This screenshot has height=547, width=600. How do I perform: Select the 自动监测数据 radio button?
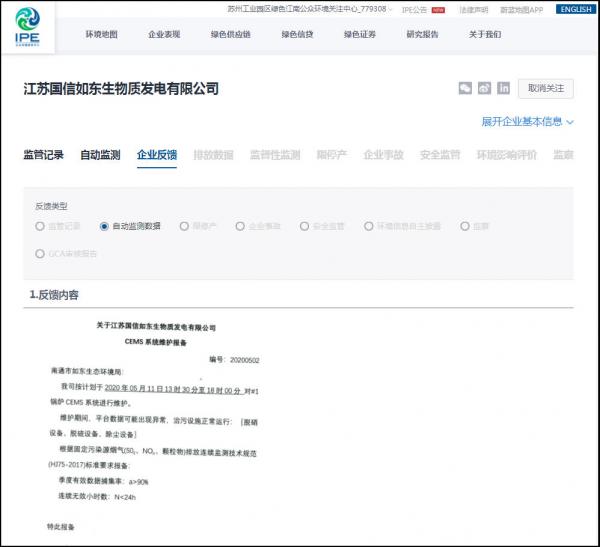click(104, 226)
